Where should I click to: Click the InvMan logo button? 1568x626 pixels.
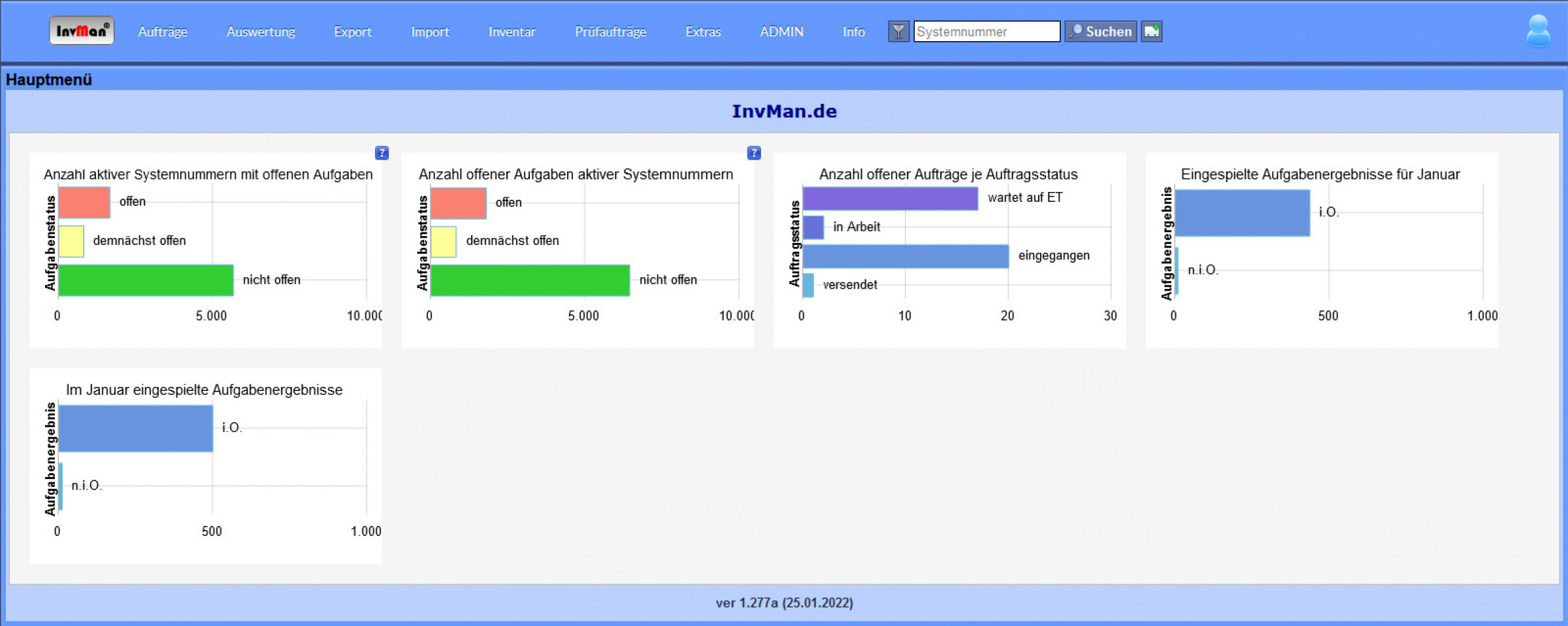pyautogui.click(x=82, y=31)
